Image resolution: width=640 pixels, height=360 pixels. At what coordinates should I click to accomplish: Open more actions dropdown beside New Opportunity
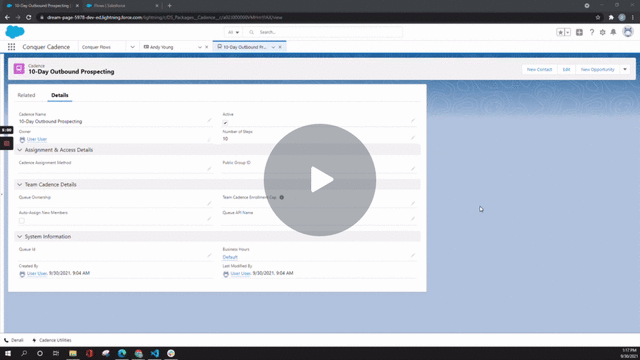click(x=625, y=69)
